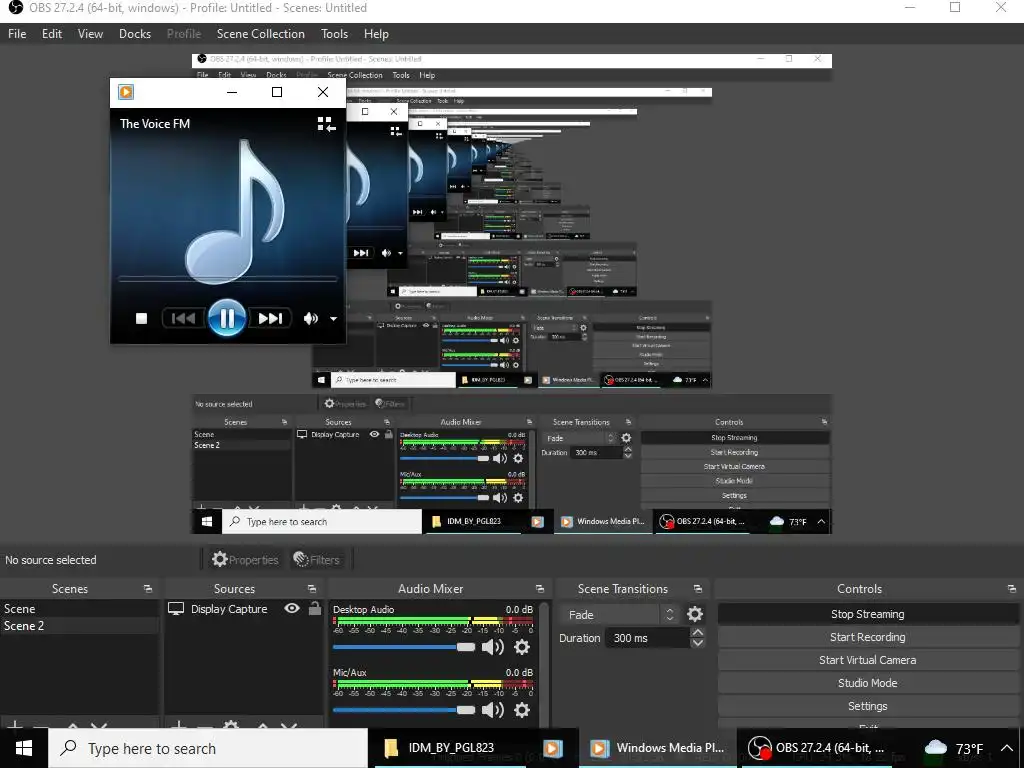Open OBS Settings
The image size is (1024, 768).
click(x=867, y=706)
